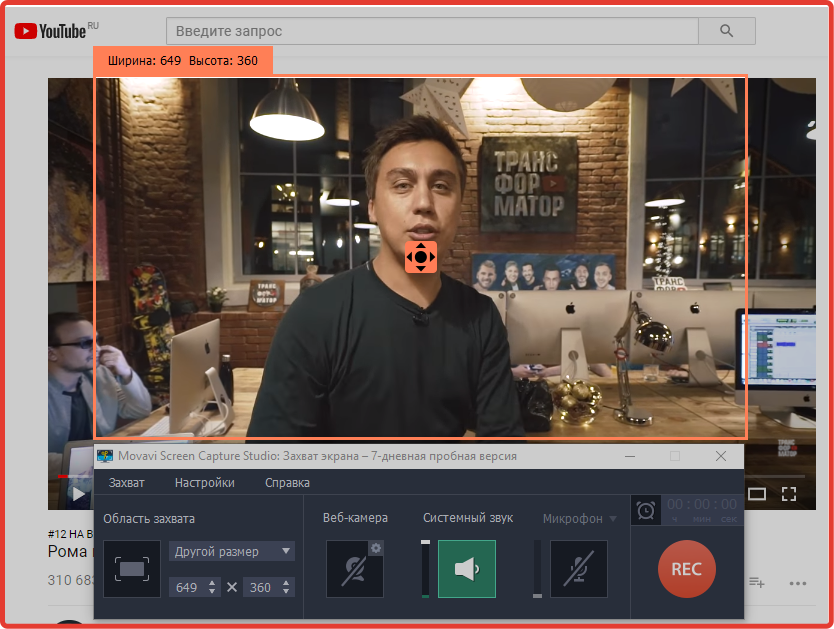Viewport: 834px width, 629px height.
Task: Click the width field showing 649
Action: [188, 588]
